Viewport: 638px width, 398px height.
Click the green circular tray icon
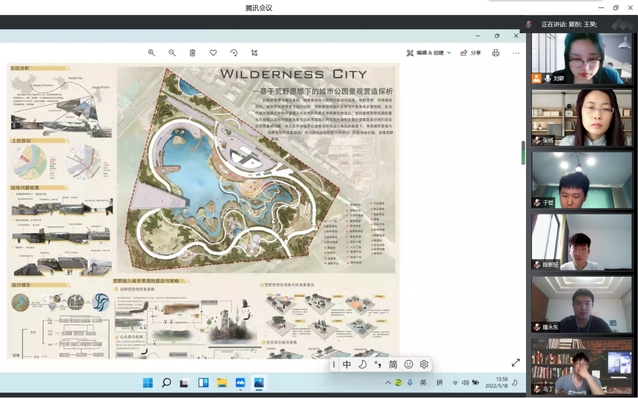[x=398, y=383]
